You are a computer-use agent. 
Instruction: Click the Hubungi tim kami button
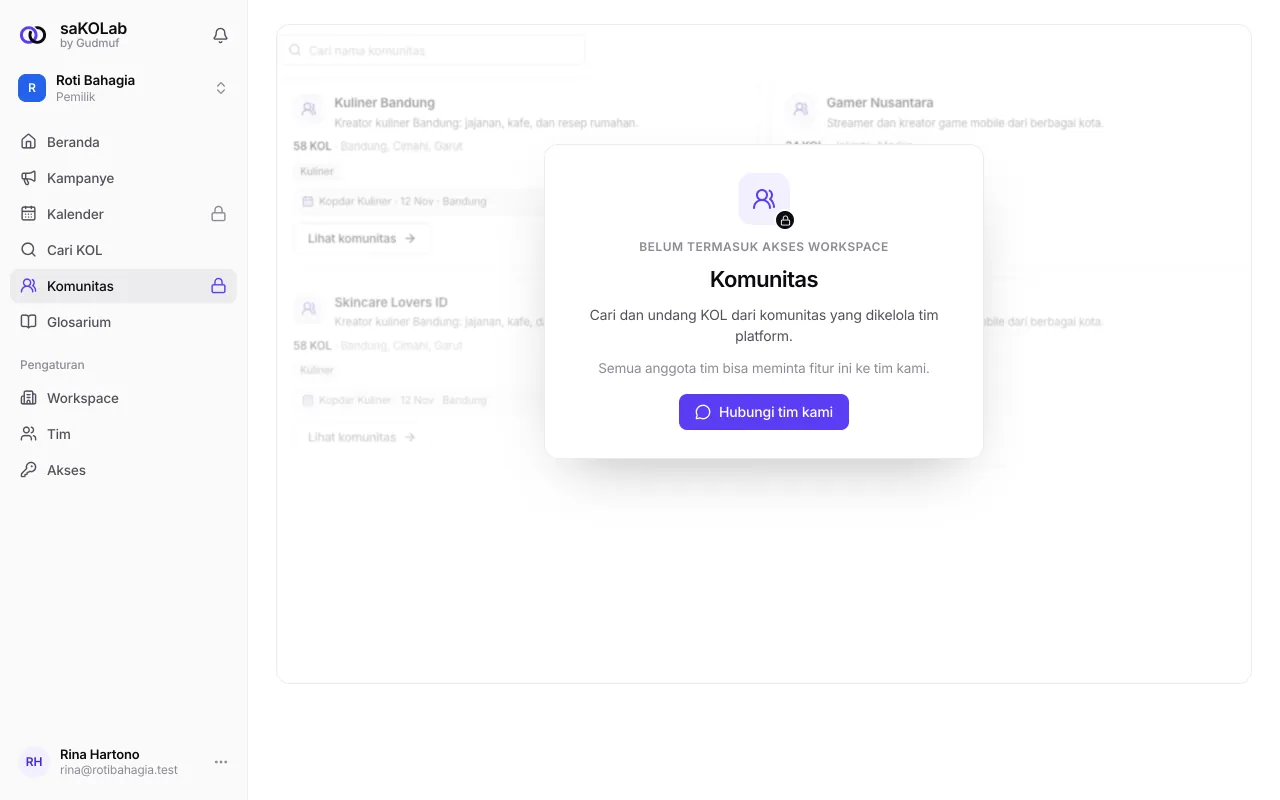point(764,412)
